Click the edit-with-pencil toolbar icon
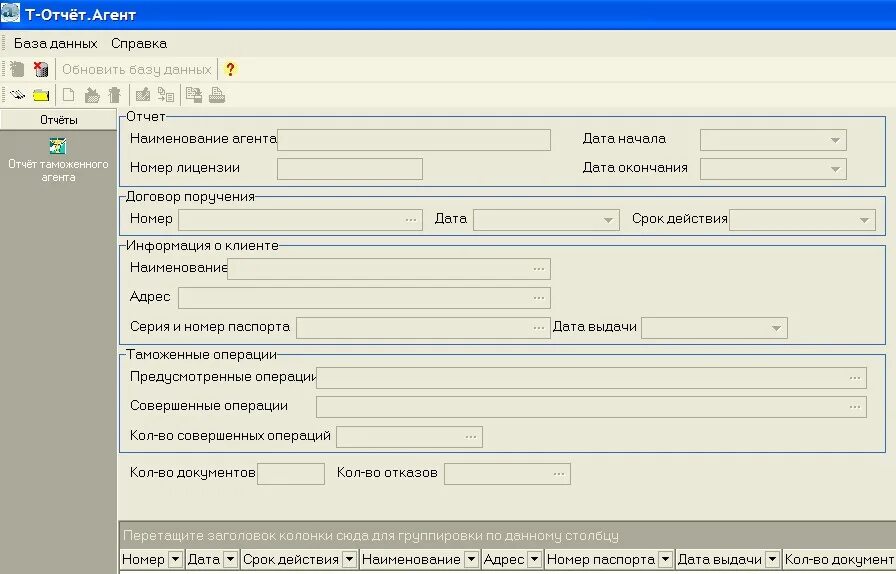 click(143, 95)
